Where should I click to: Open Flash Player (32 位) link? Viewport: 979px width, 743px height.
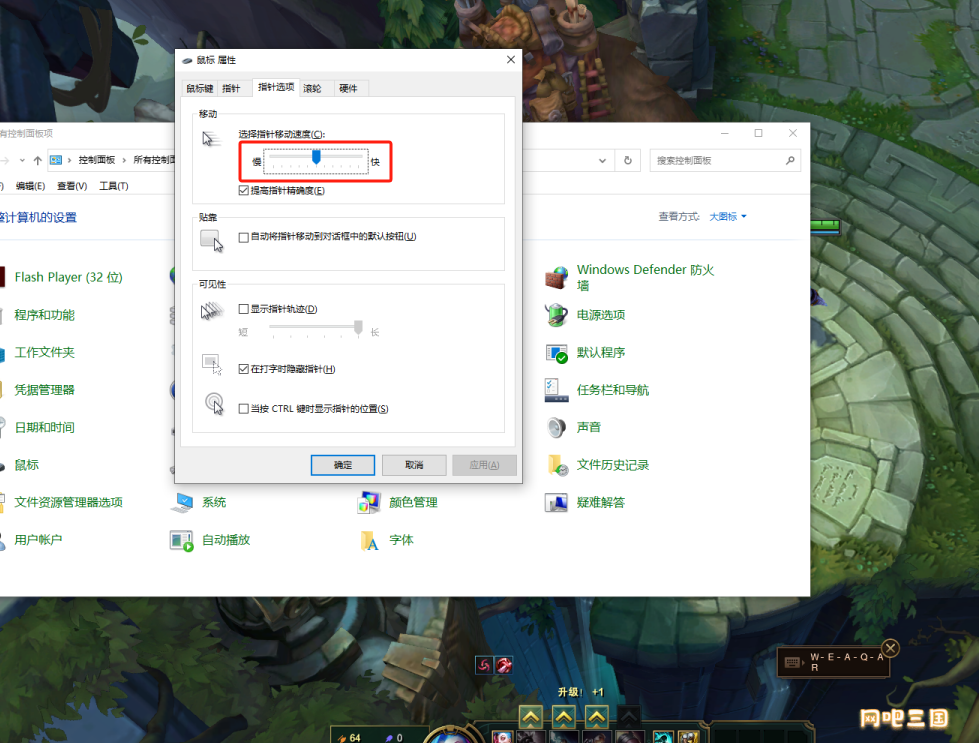[x=69, y=277]
